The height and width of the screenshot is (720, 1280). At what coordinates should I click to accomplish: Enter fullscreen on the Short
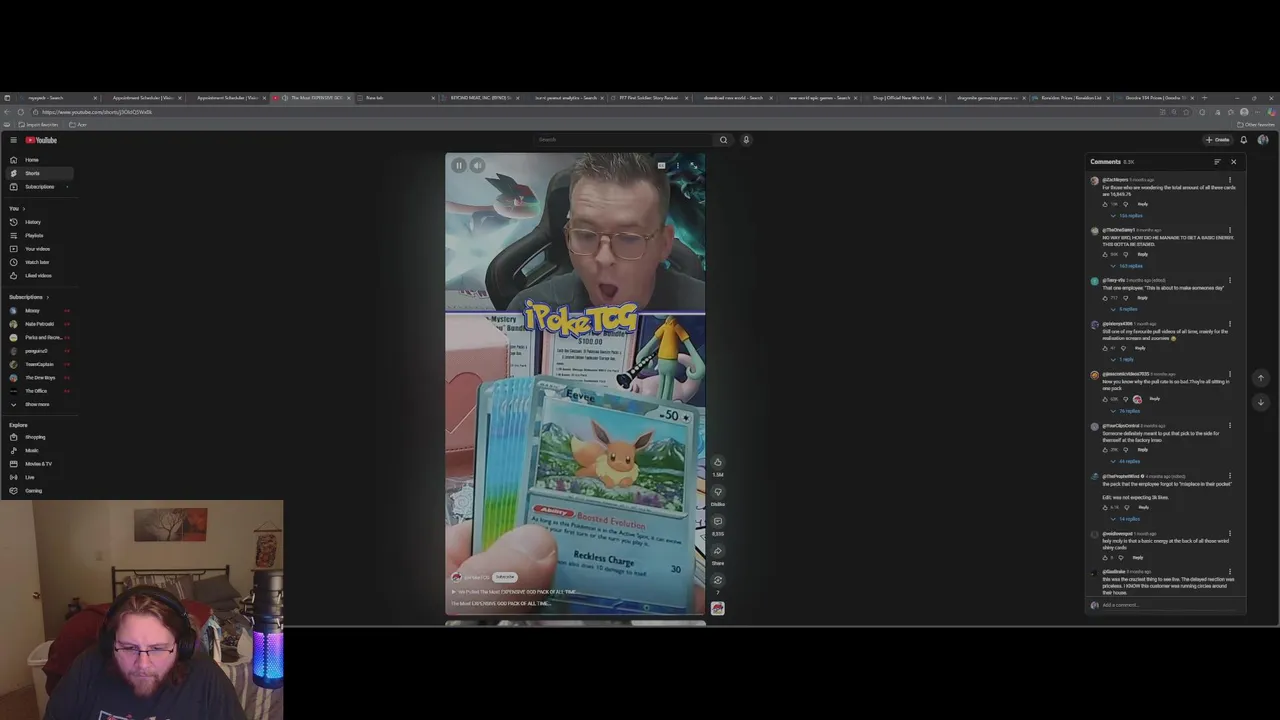693,166
